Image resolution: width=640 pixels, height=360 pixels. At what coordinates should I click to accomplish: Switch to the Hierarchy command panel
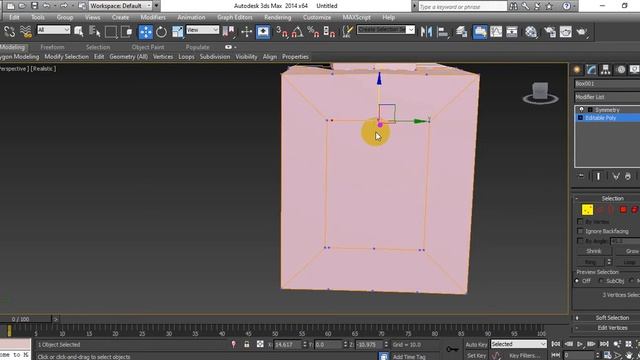606,70
